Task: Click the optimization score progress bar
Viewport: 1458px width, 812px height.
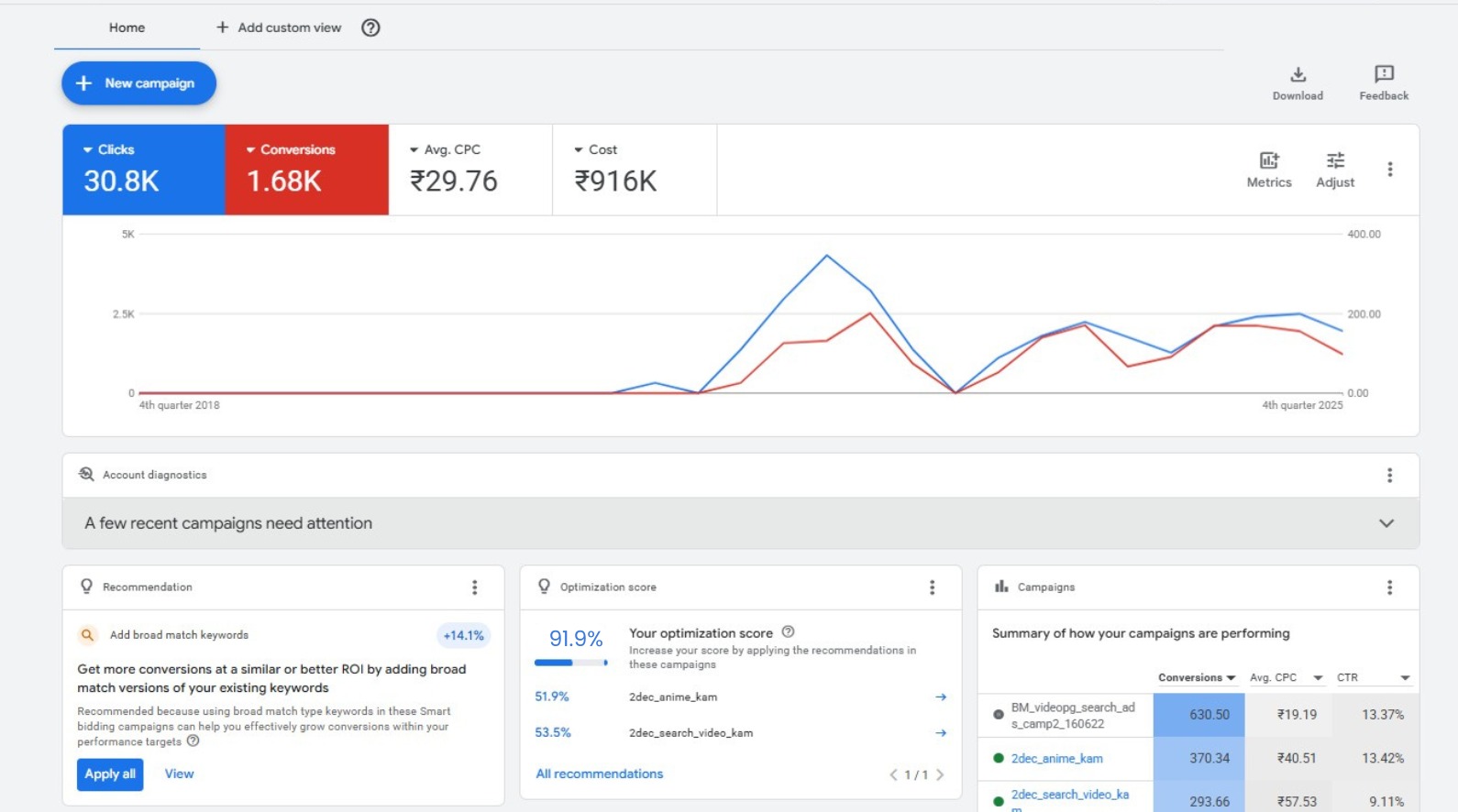Action: point(570,663)
